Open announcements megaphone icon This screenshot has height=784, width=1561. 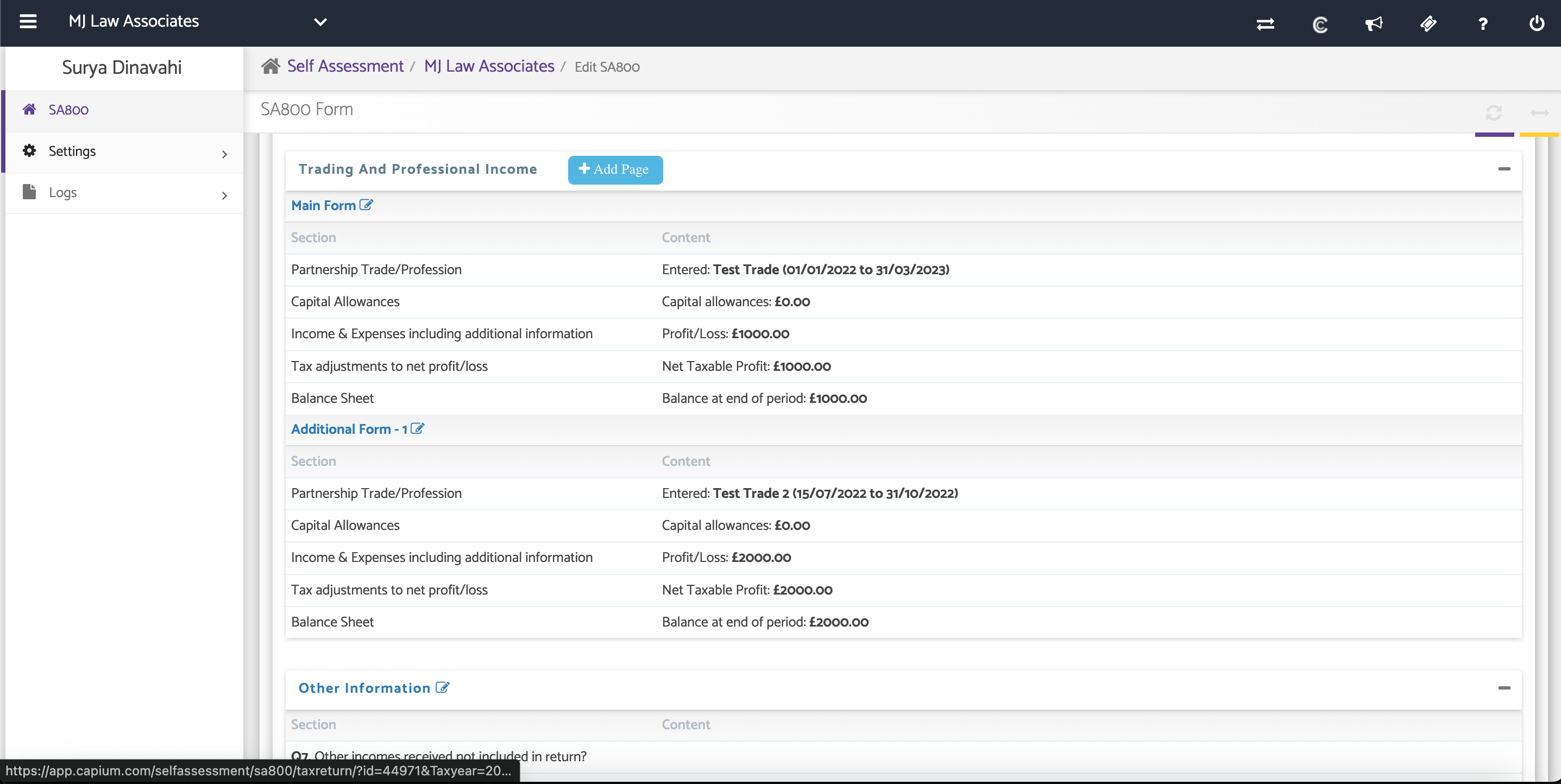[x=1374, y=24]
